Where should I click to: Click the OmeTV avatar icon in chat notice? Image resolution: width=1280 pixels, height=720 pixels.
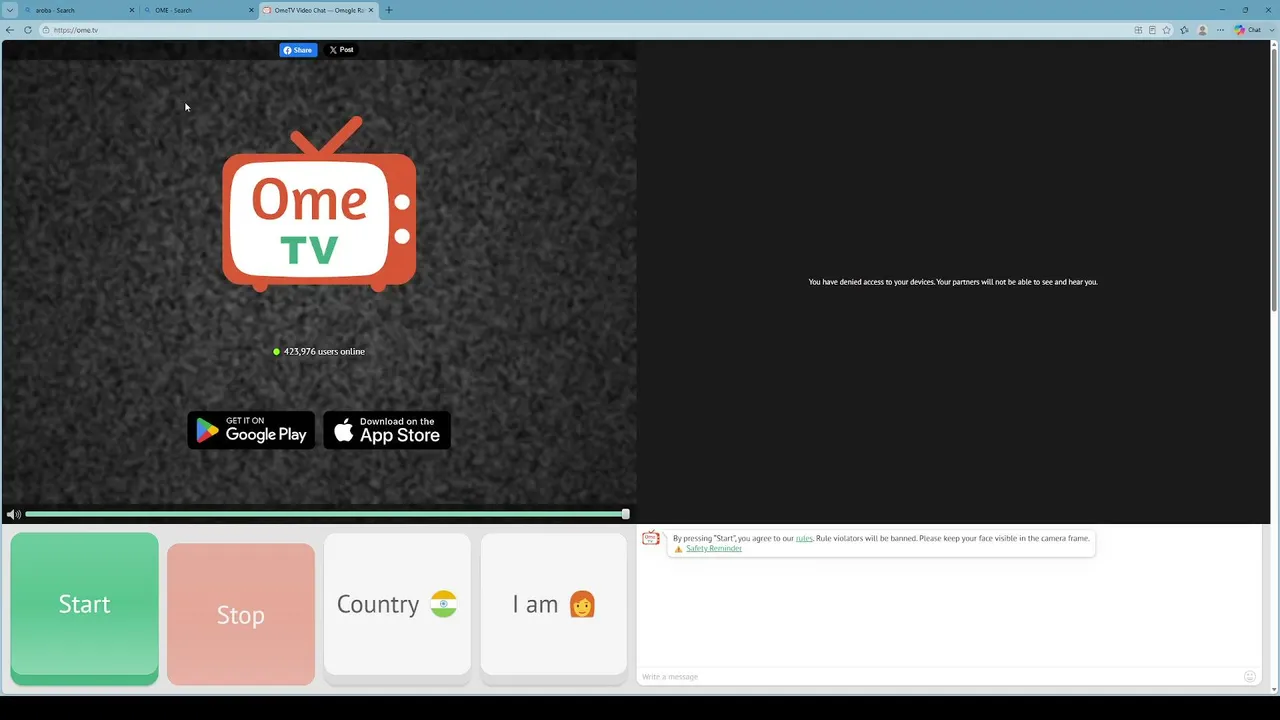[x=651, y=538]
